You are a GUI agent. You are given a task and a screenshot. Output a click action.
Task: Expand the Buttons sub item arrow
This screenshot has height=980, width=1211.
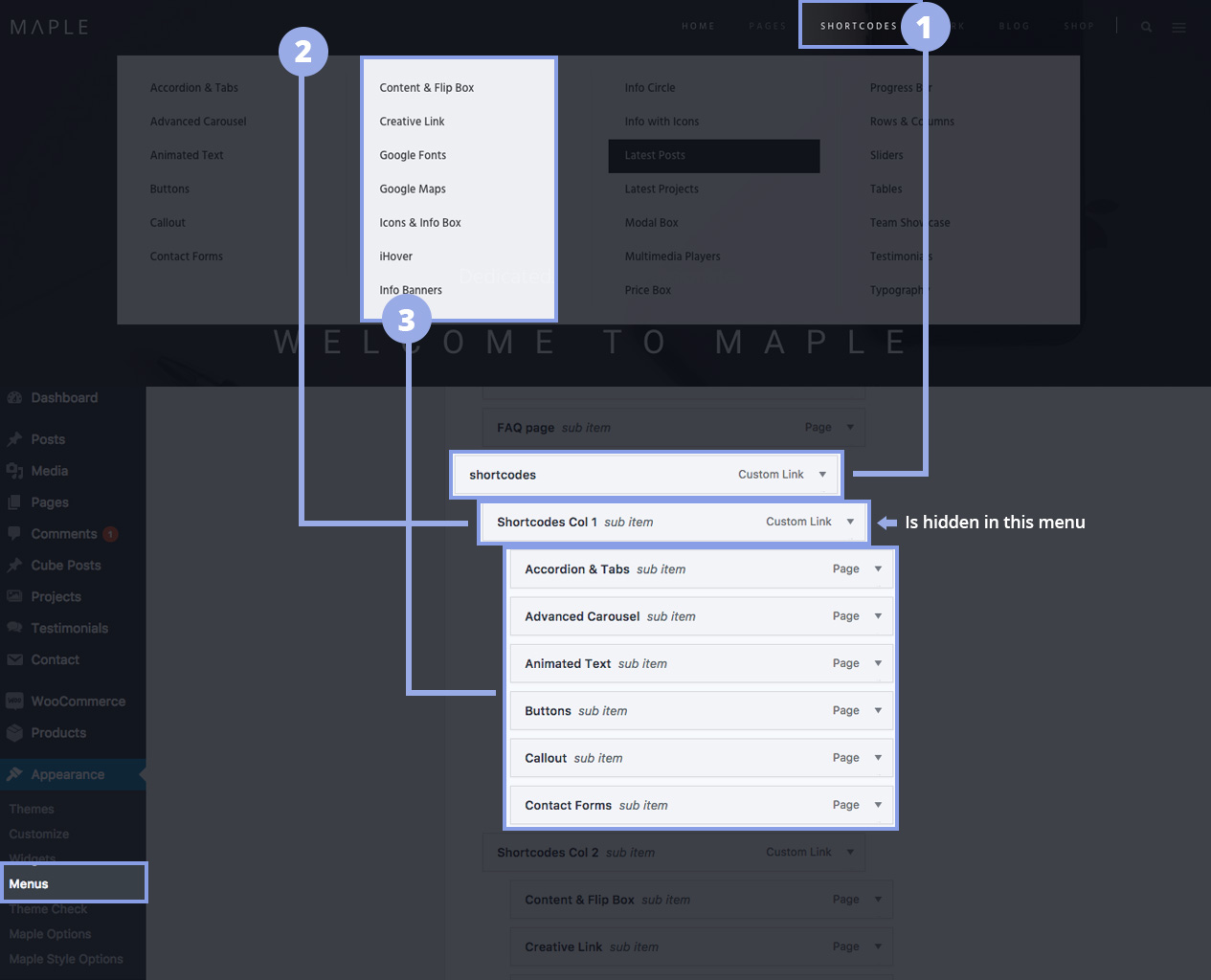point(878,711)
